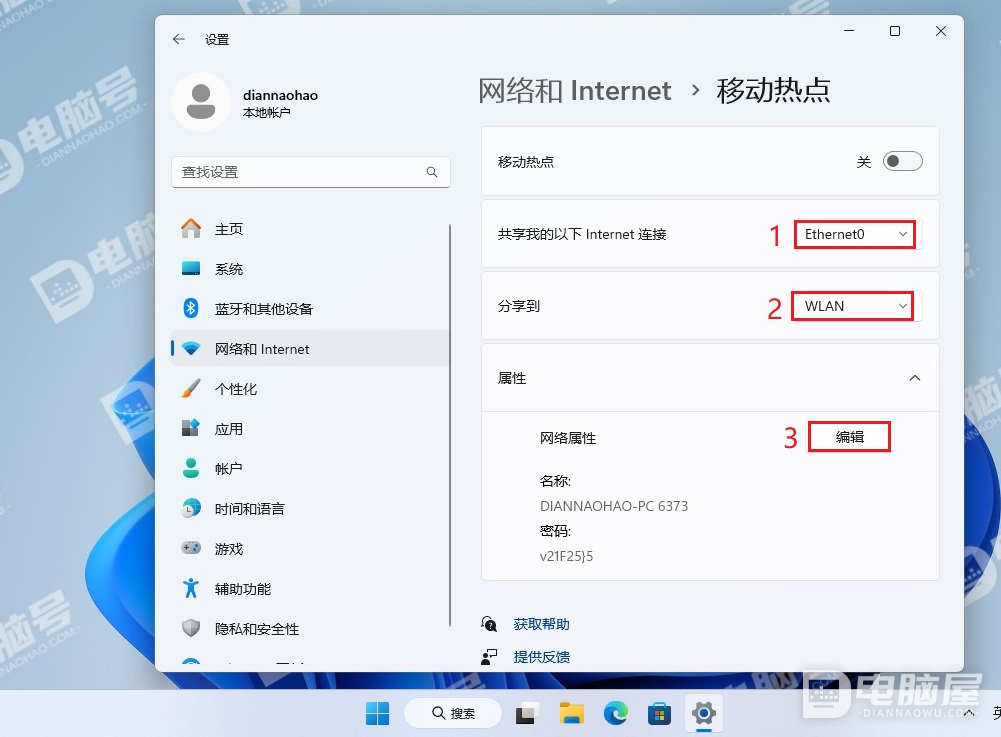This screenshot has width=1001, height=737.
Task: Click the 编辑 button for network properties
Action: tap(849, 436)
